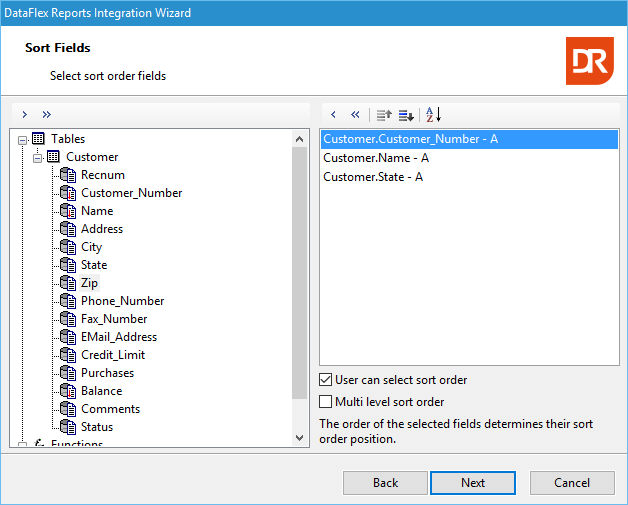Click the Customer table icon

53,157
